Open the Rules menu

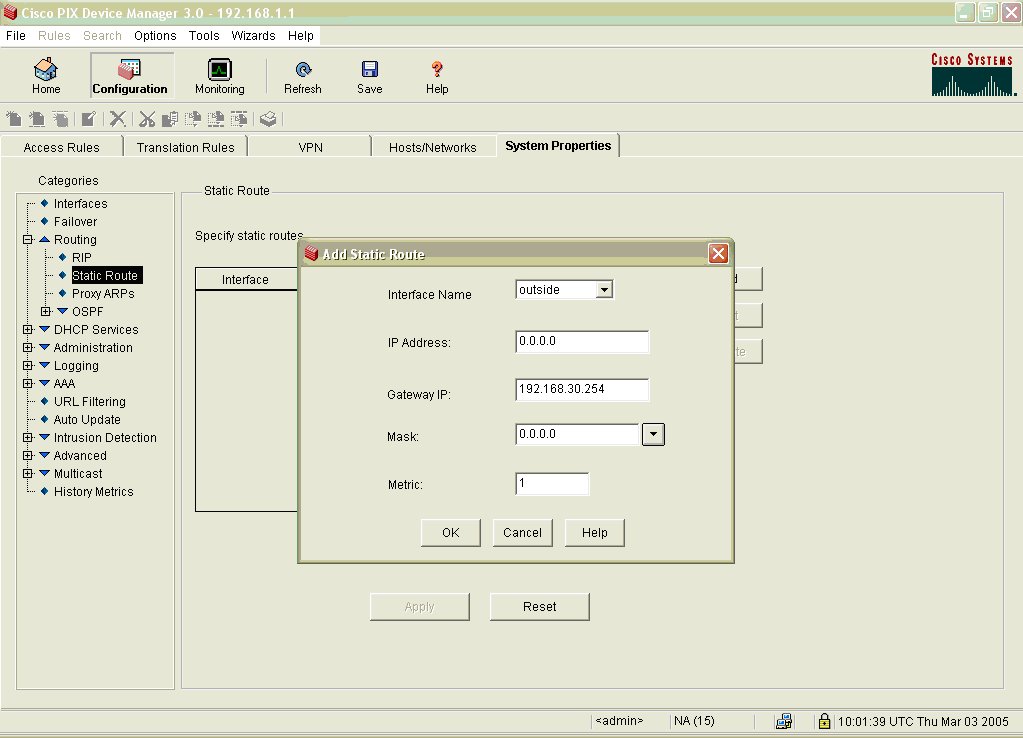point(54,35)
